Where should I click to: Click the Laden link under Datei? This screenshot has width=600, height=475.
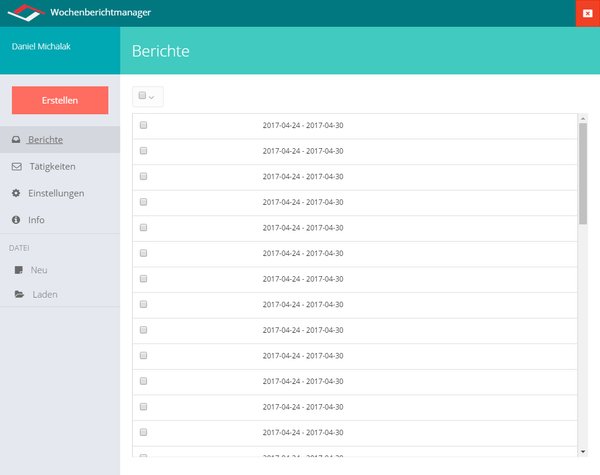point(45,294)
